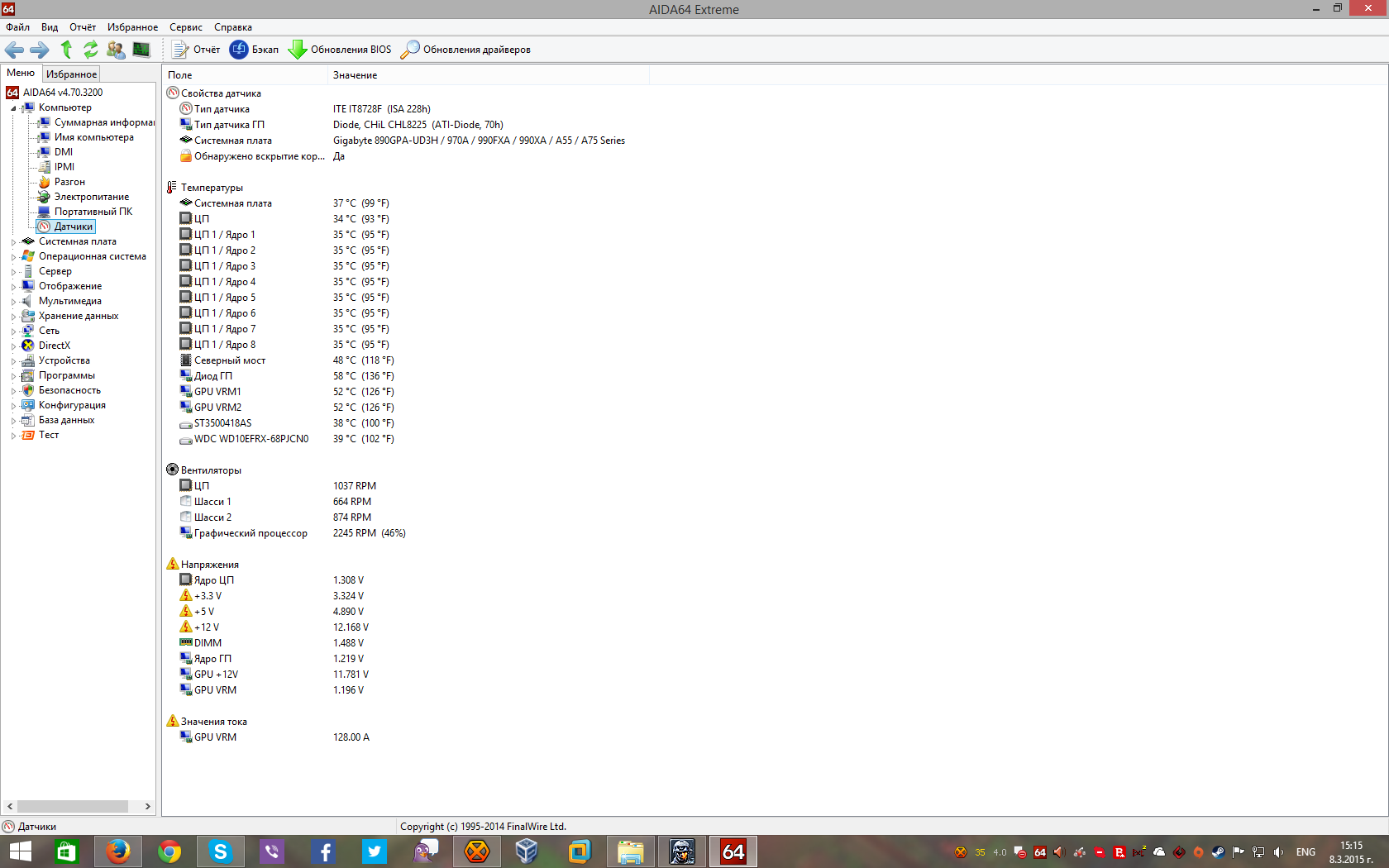Select the Электропитание tree item

pyautogui.click(x=92, y=197)
